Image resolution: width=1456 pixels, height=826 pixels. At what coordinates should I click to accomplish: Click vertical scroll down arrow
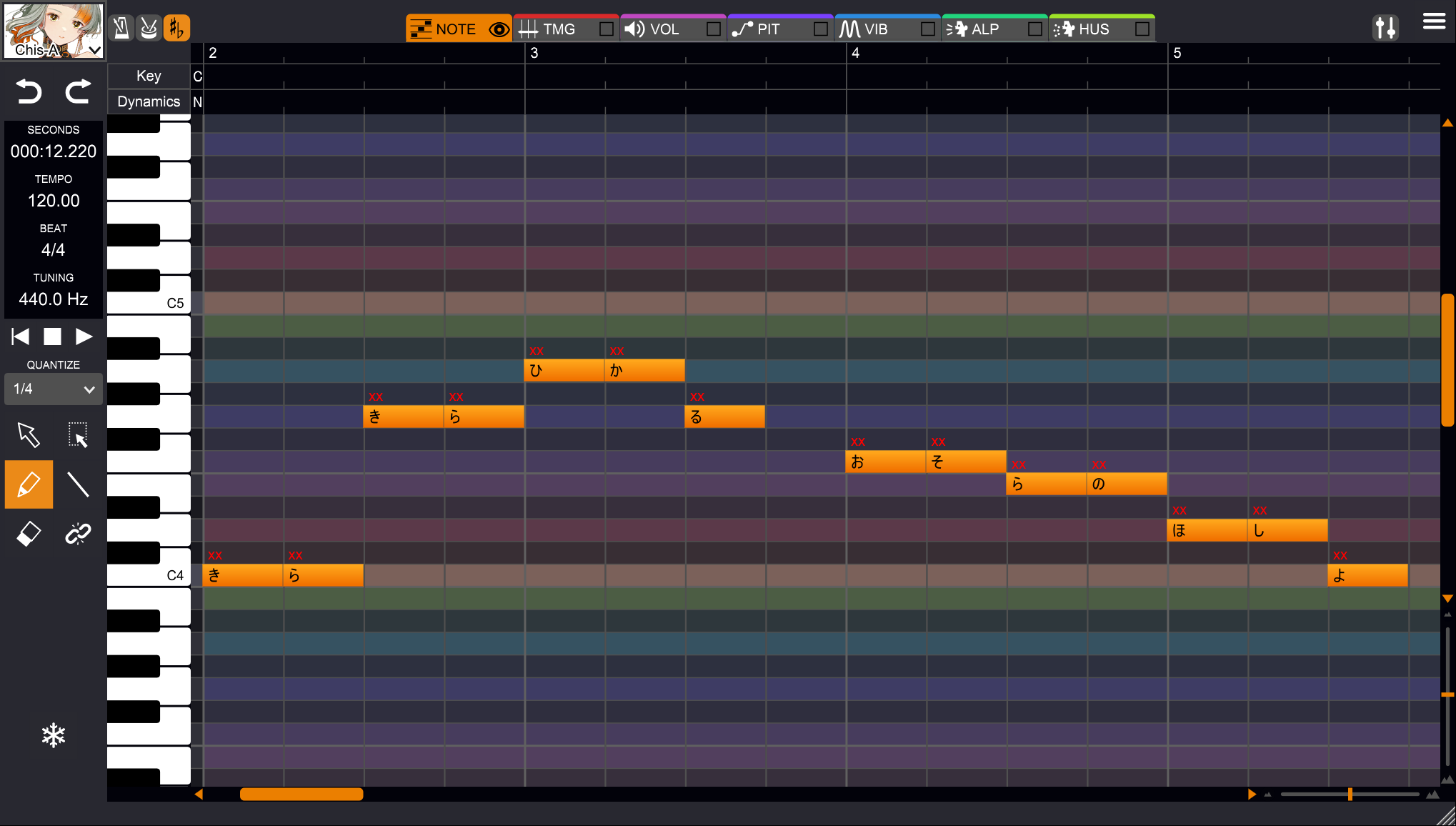tap(1447, 599)
